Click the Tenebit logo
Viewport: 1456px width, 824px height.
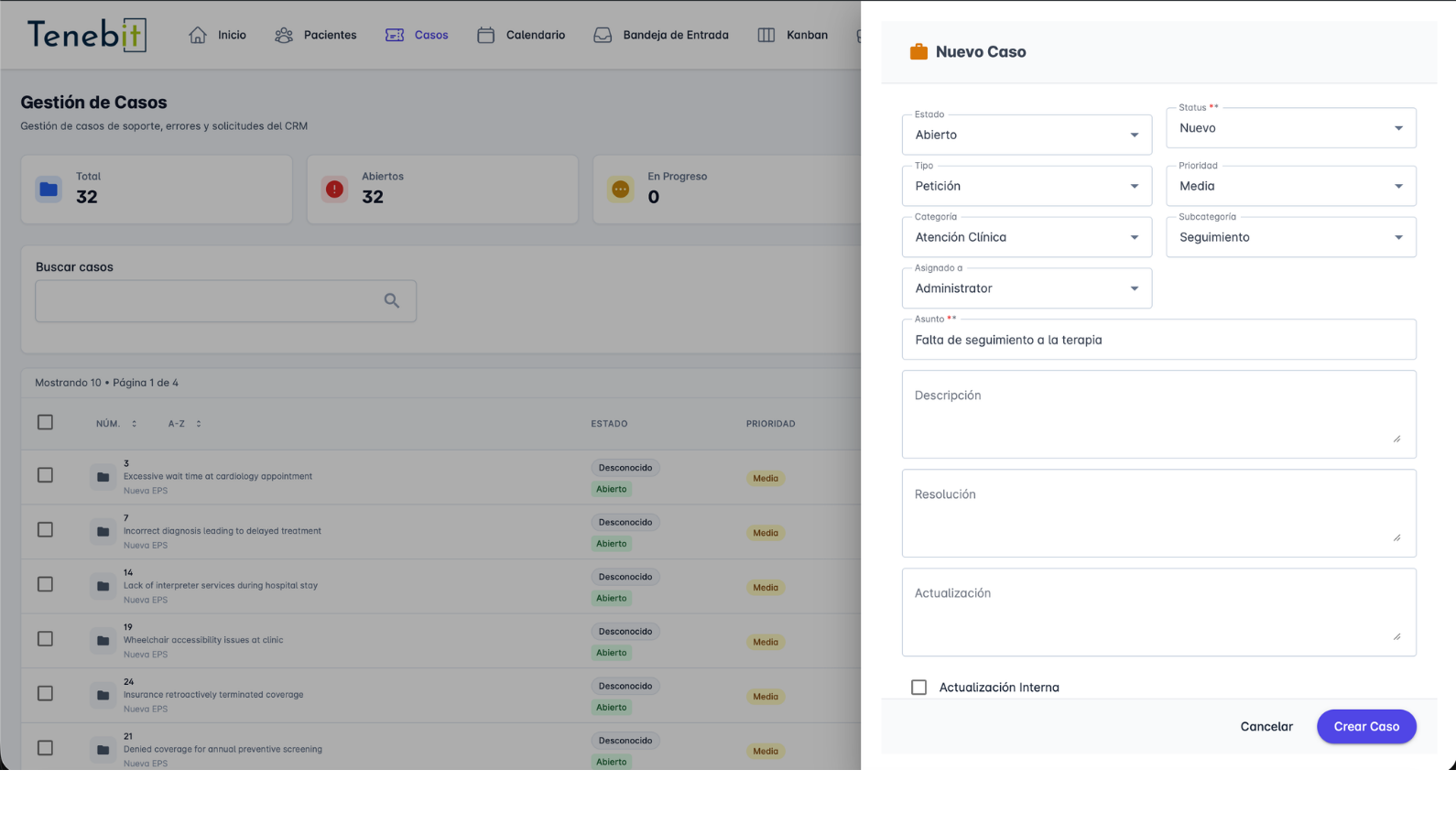click(87, 35)
